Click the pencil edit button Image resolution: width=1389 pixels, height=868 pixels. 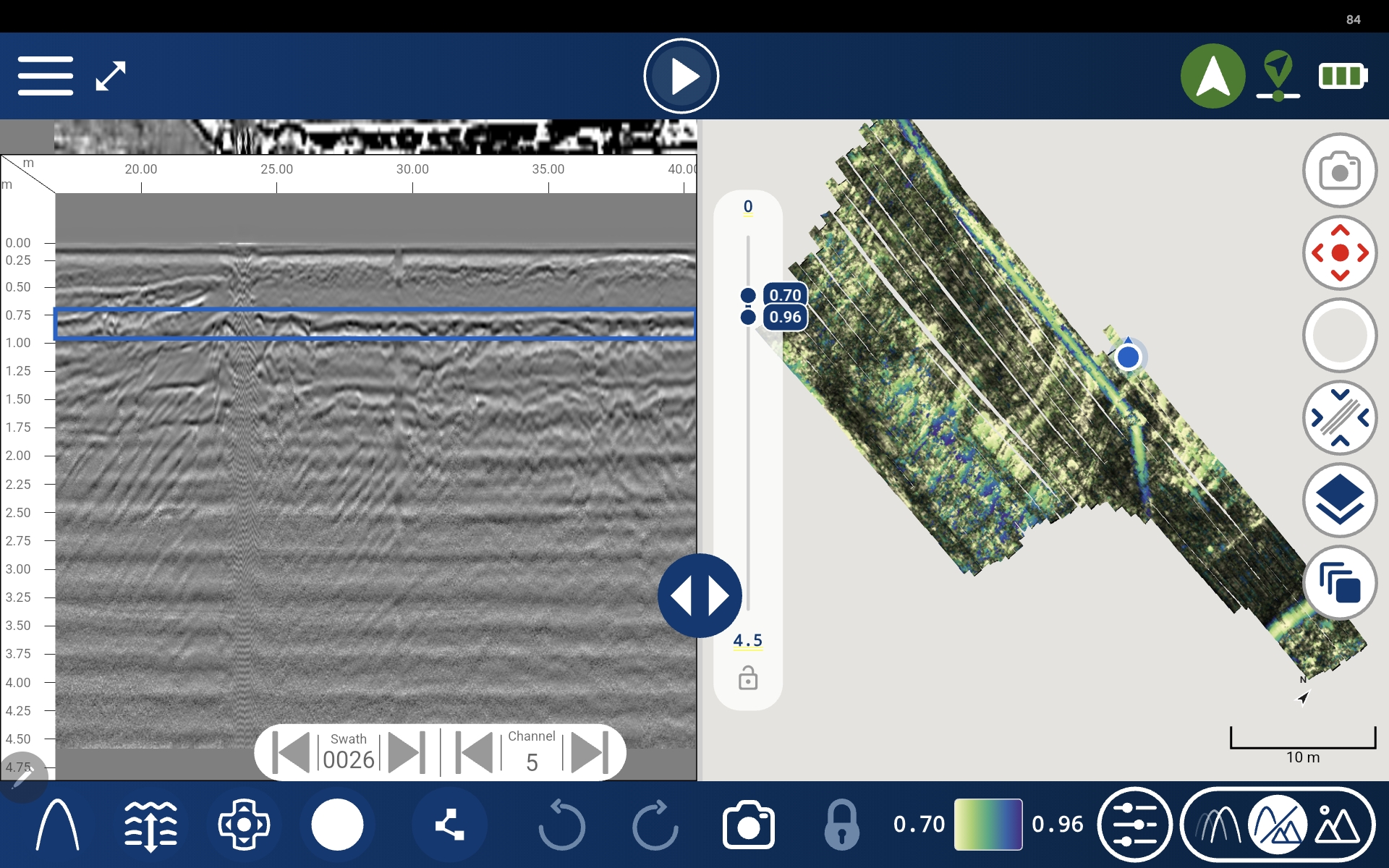coord(22,778)
